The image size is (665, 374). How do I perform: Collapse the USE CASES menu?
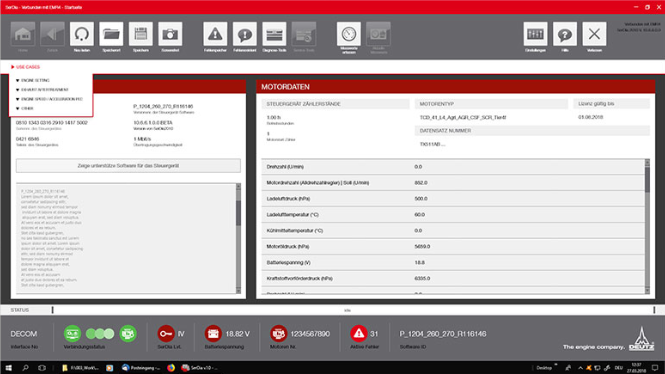click(x=25, y=67)
